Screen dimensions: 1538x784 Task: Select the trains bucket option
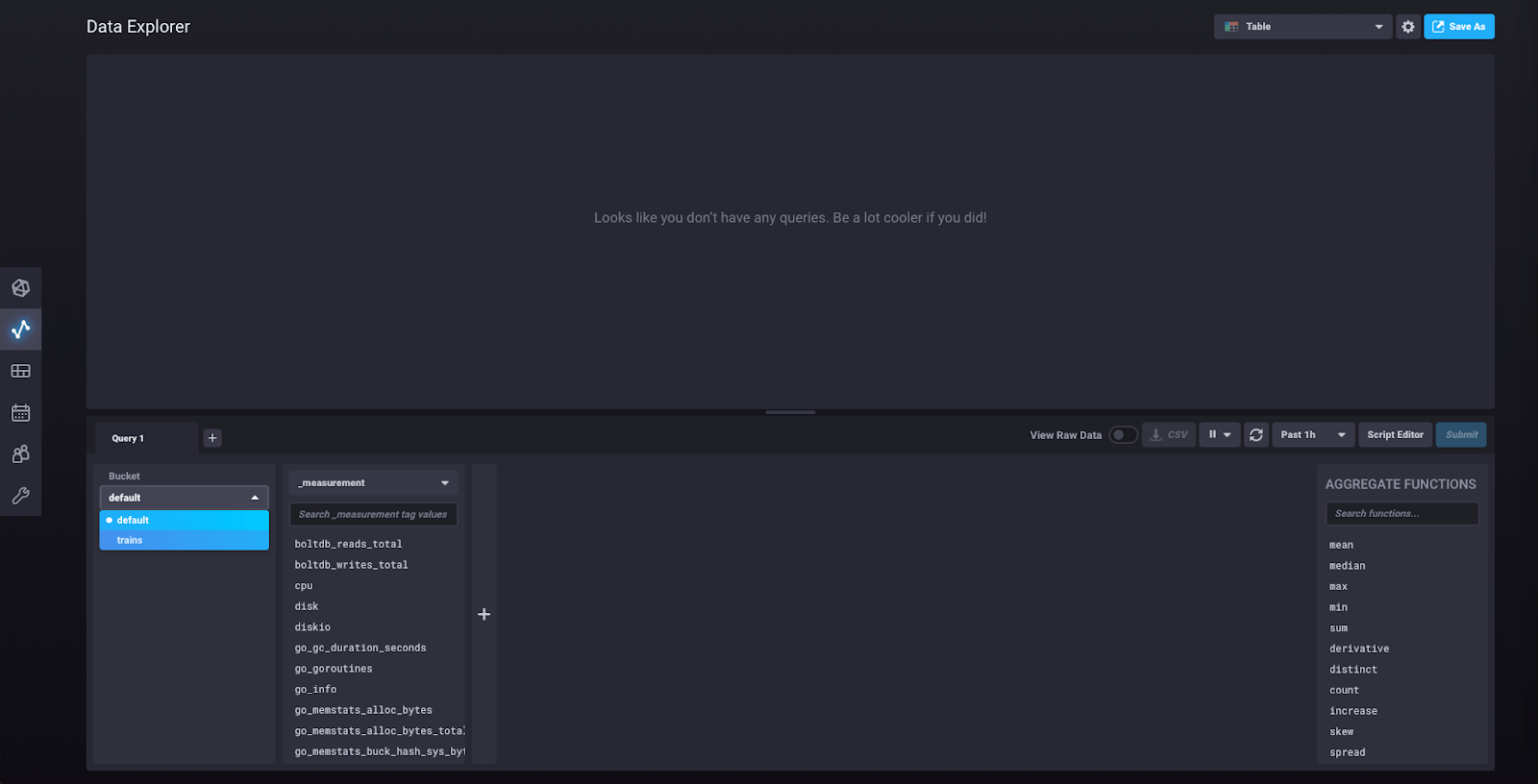pyautogui.click(x=184, y=540)
